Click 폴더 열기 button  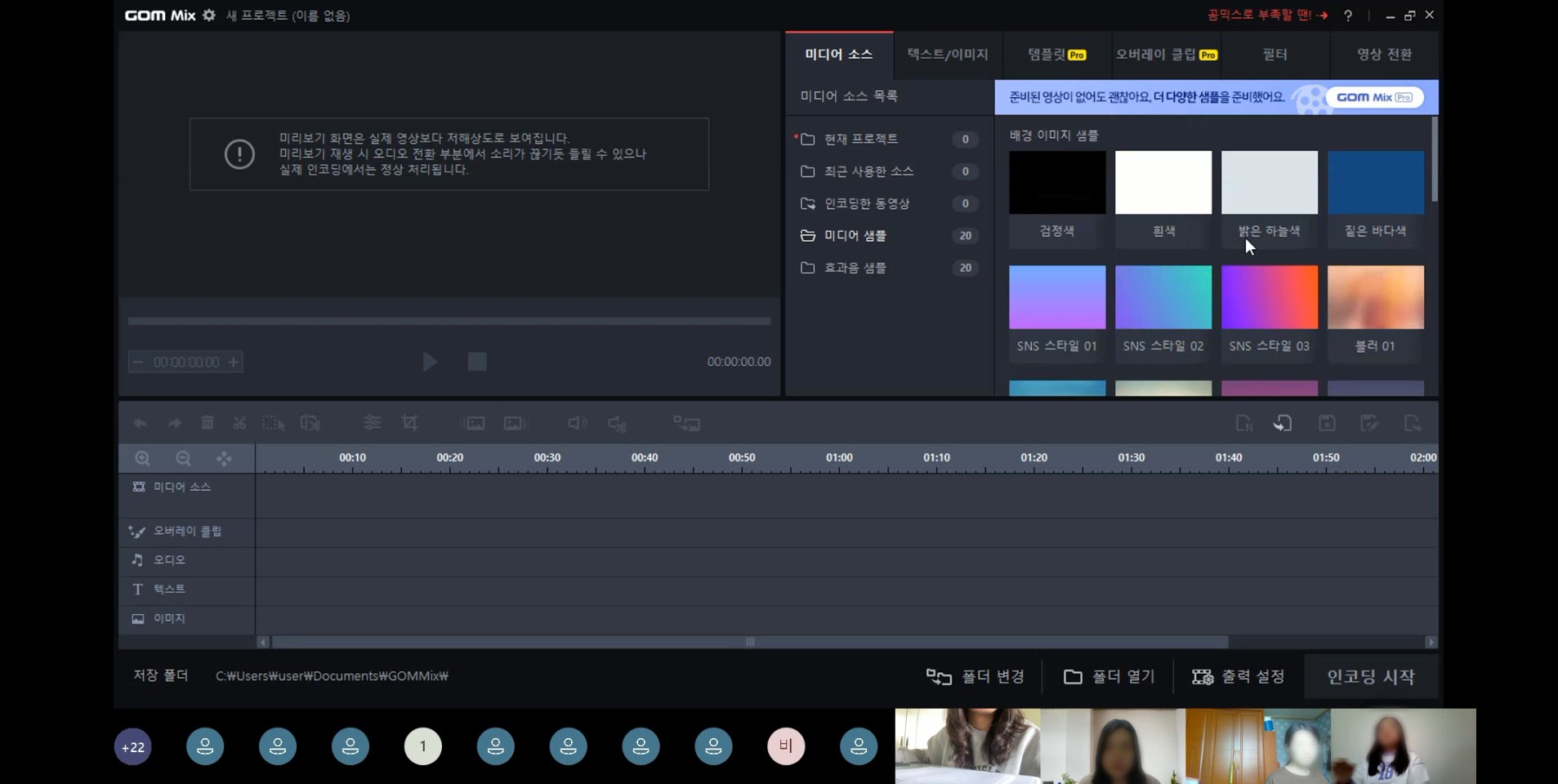point(1109,676)
